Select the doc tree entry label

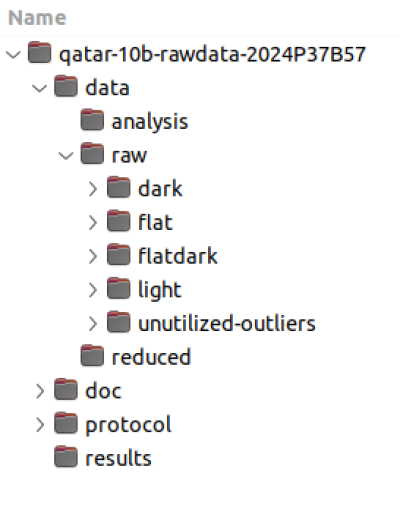point(103,391)
